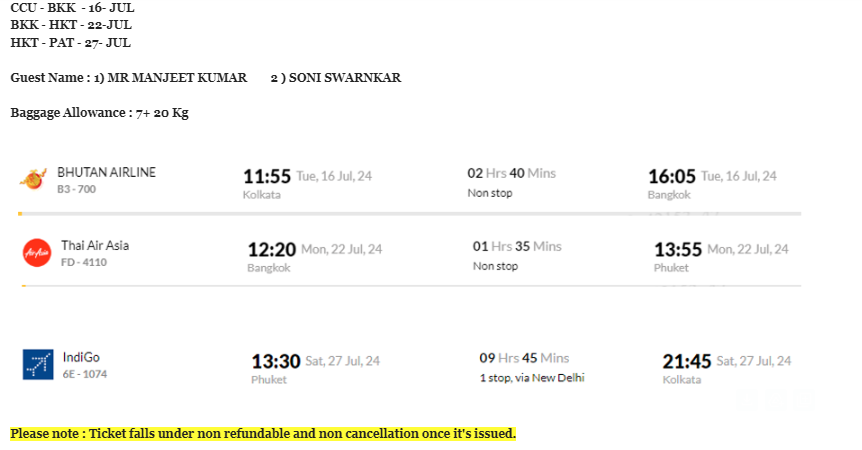This screenshot has width=862, height=450.
Task: Click the Thai Air Asia label
Action: pyautogui.click(x=95, y=246)
